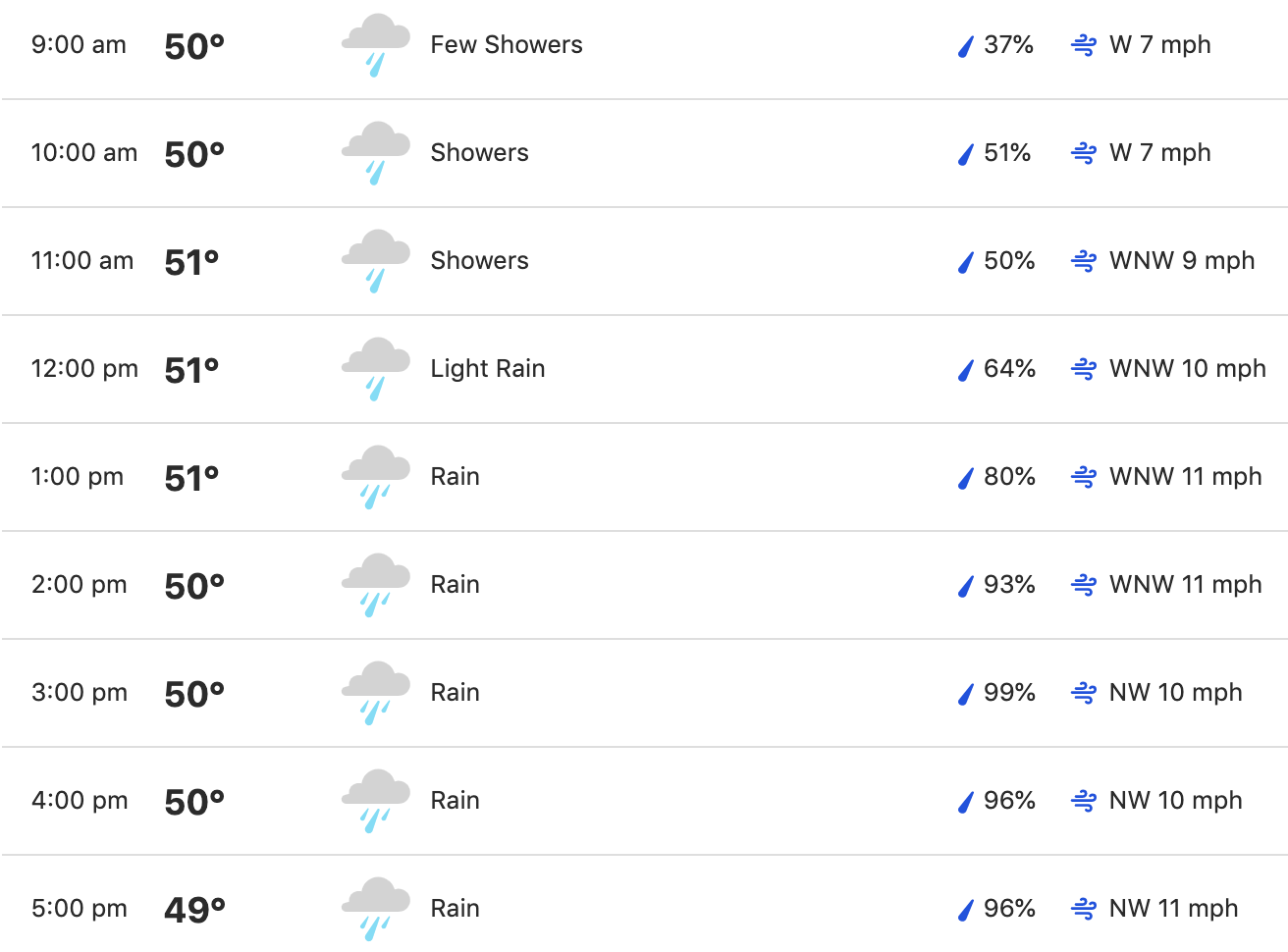This screenshot has width=1288, height=952.
Task: Click the raindrop icon next to 37%
Action: click(x=966, y=46)
